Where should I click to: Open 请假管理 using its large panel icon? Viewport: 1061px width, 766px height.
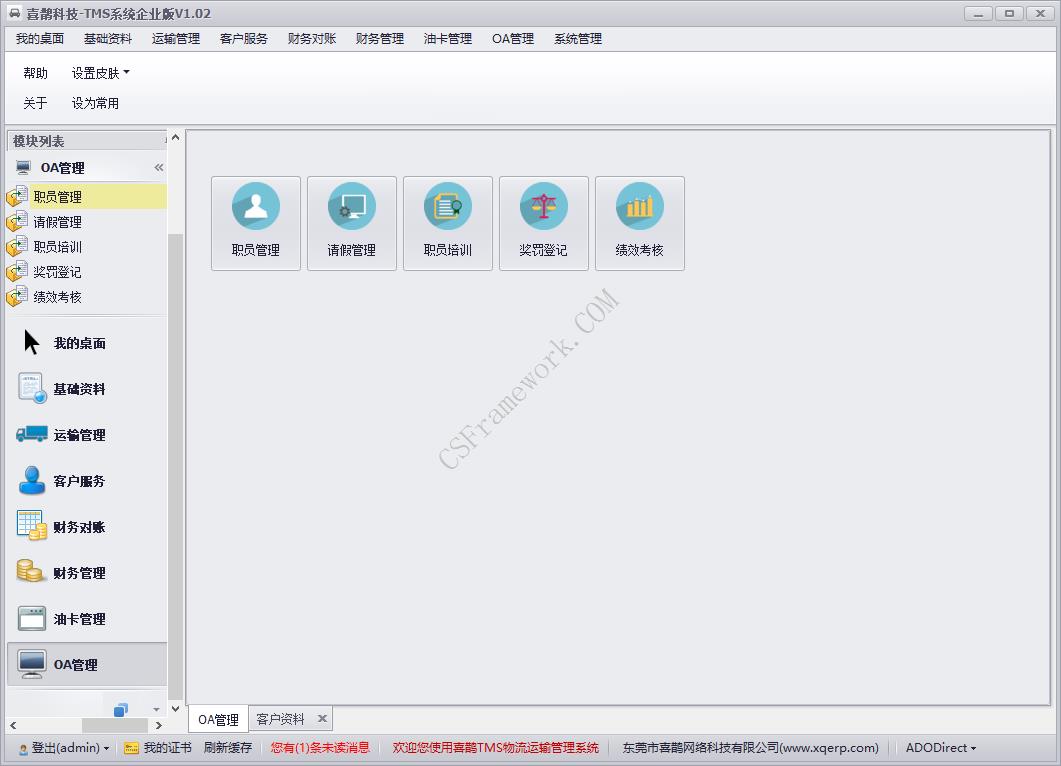click(x=351, y=222)
